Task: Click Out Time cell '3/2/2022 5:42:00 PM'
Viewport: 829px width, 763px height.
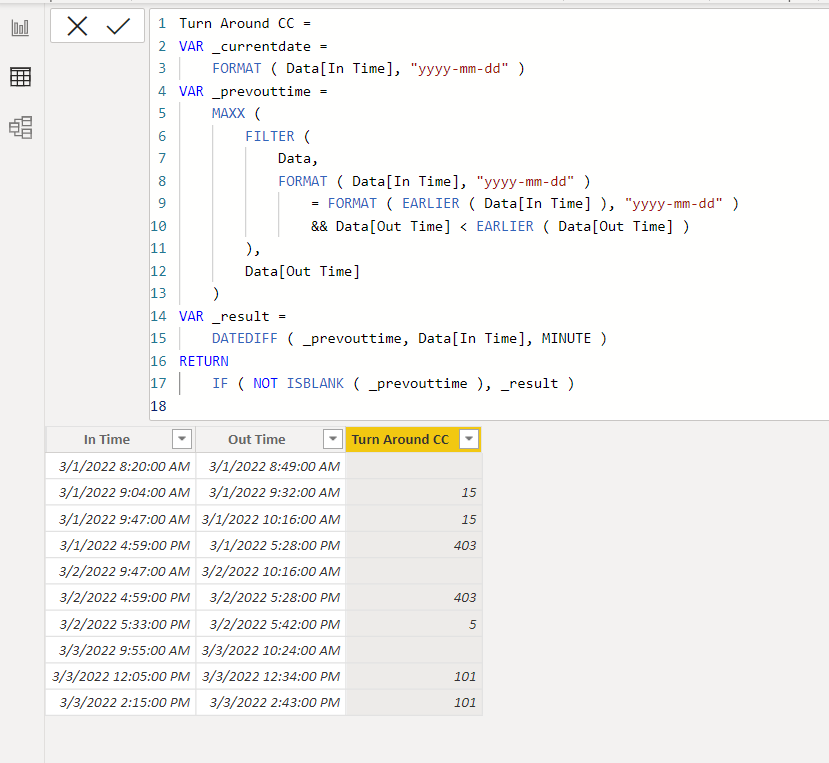Action: pyautogui.click(x=271, y=624)
